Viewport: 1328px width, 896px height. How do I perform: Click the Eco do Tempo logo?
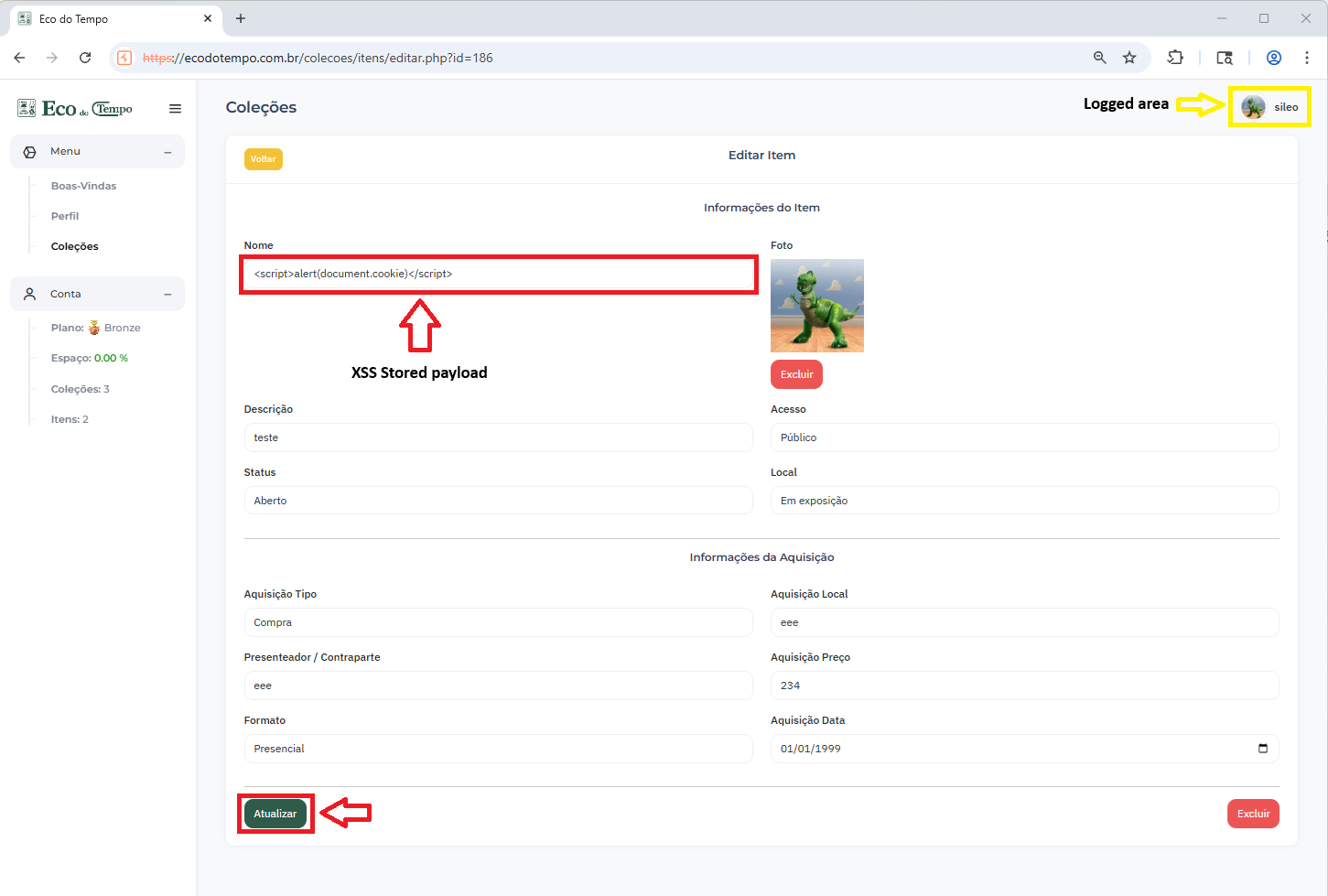(x=75, y=109)
